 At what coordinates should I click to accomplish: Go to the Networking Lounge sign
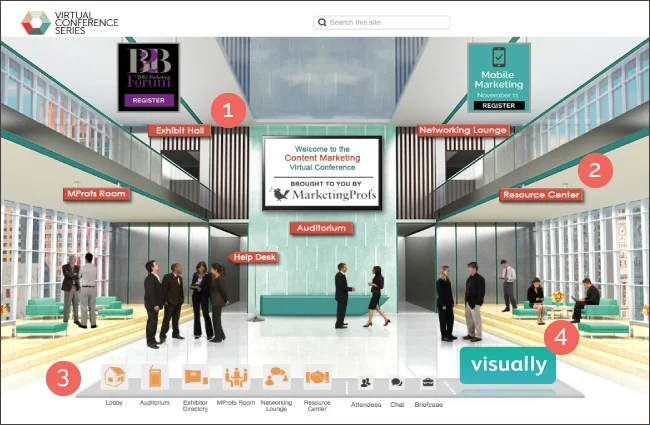(463, 130)
